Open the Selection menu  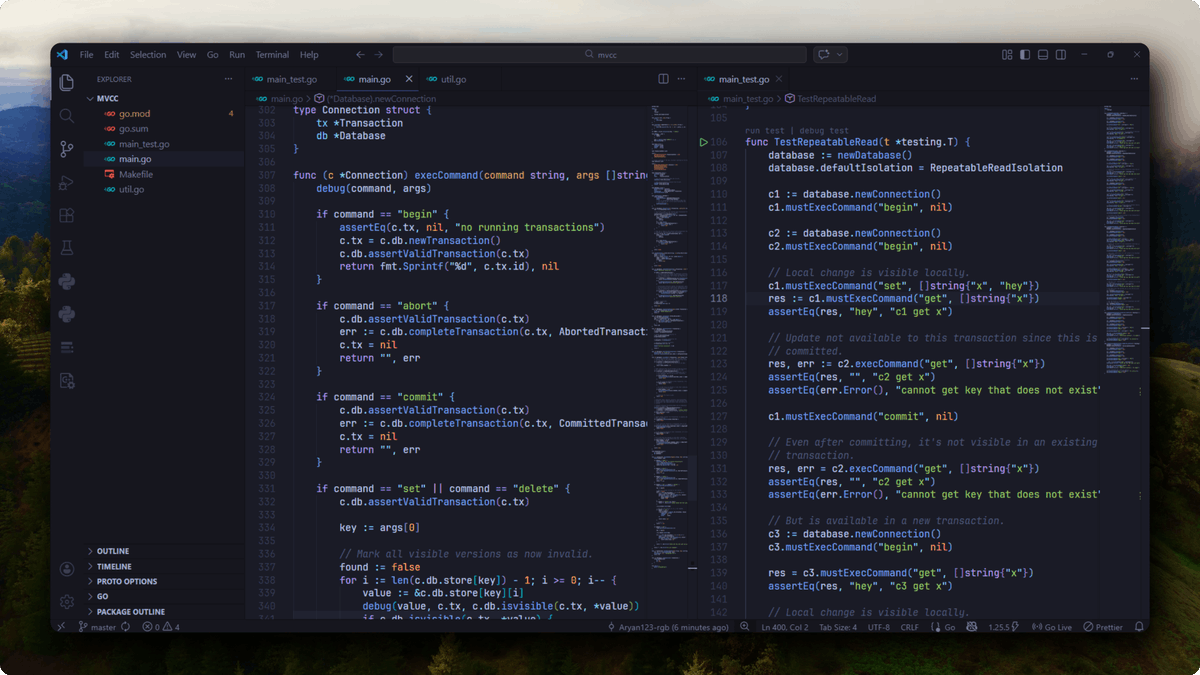coord(148,55)
